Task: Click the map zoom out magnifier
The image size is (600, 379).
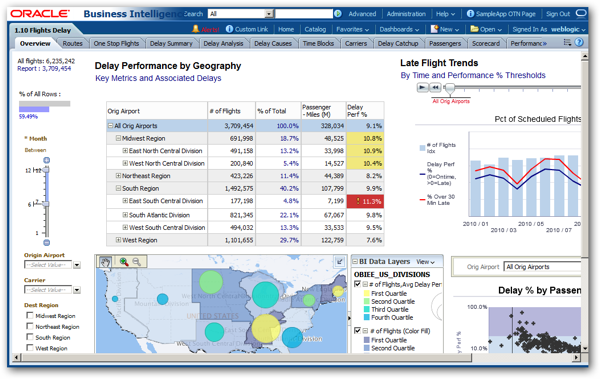Action: (136, 262)
